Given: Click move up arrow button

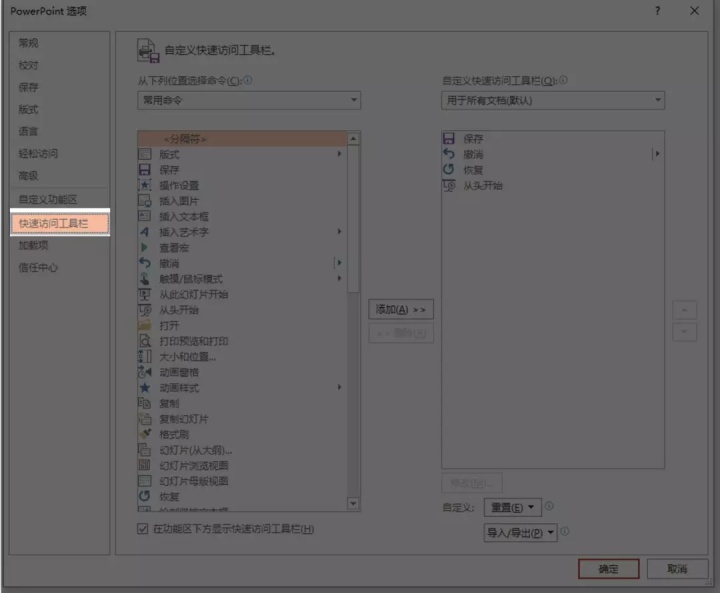Looking at the screenshot, I should click(x=684, y=311).
